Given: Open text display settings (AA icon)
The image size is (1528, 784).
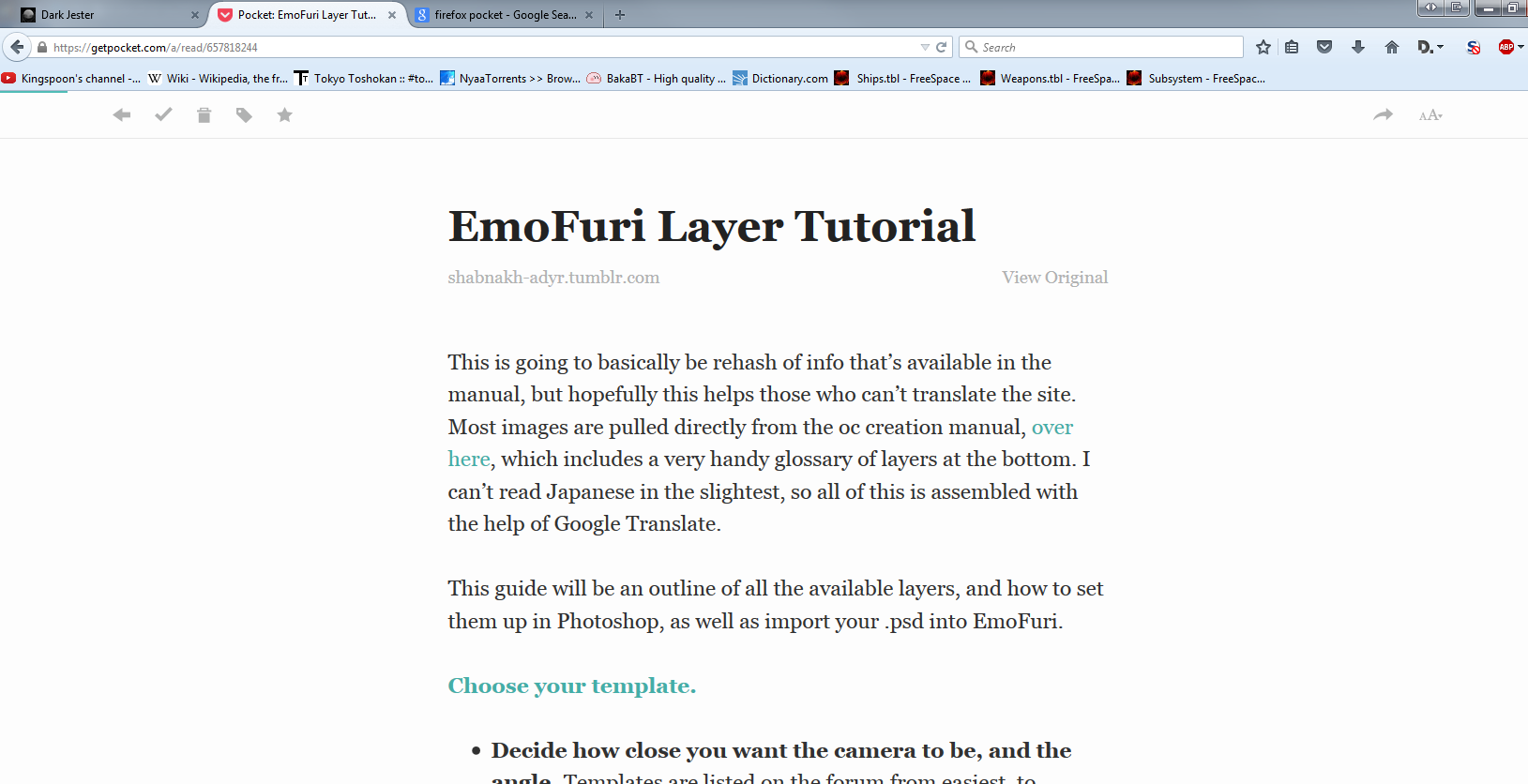Looking at the screenshot, I should (x=1430, y=115).
